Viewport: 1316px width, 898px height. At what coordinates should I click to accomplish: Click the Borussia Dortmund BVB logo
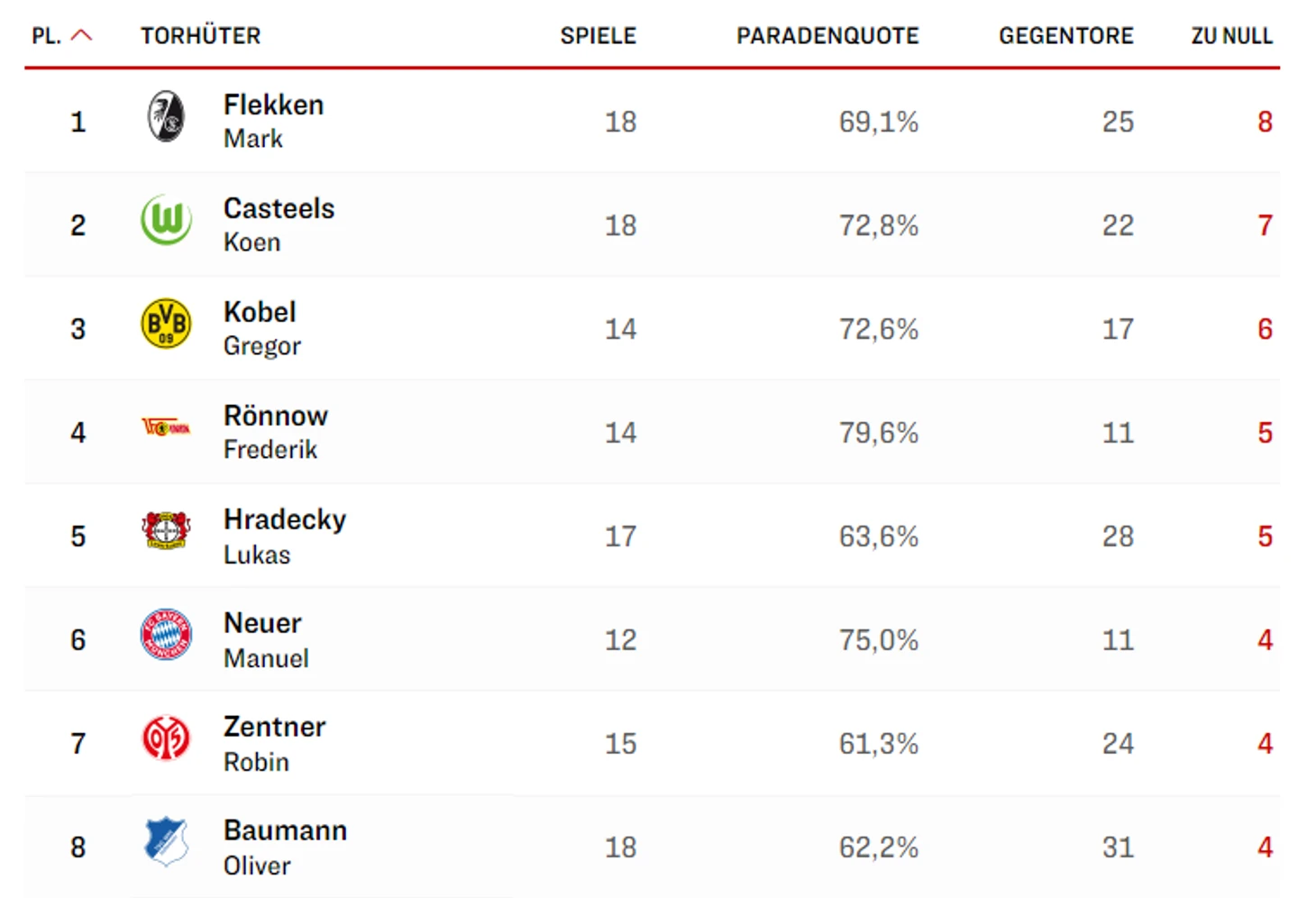coord(166,324)
